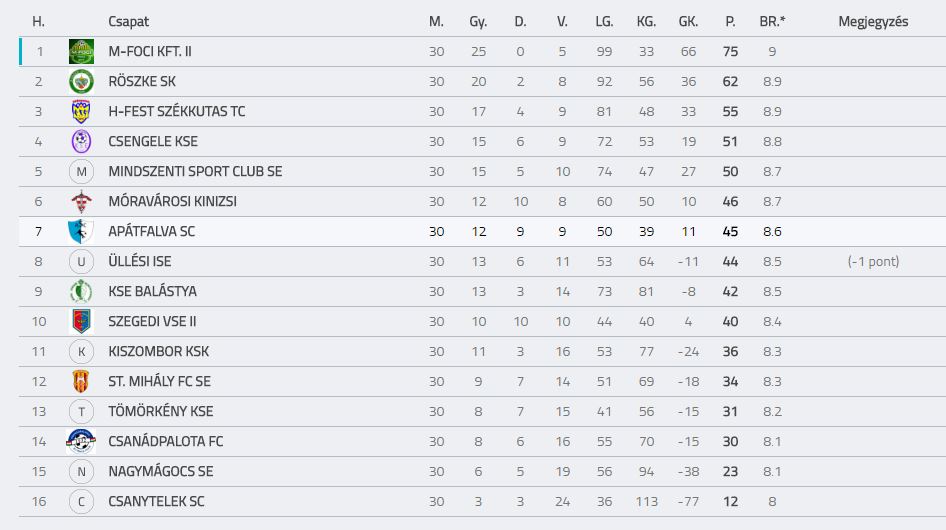Select the ÜLLÉSI ISE 'U' placeholder badge

81,261
